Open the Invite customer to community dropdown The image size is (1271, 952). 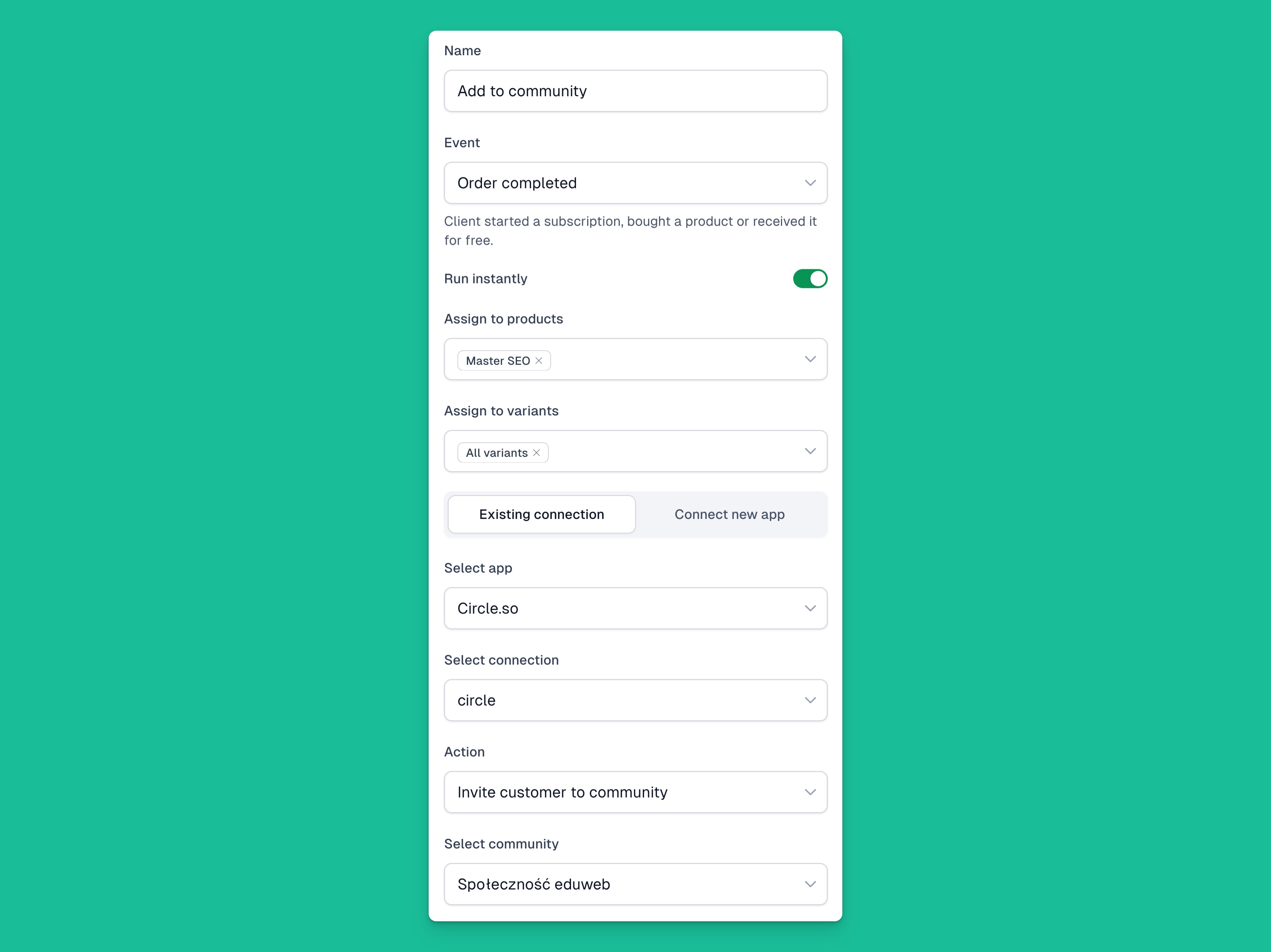tap(635, 792)
